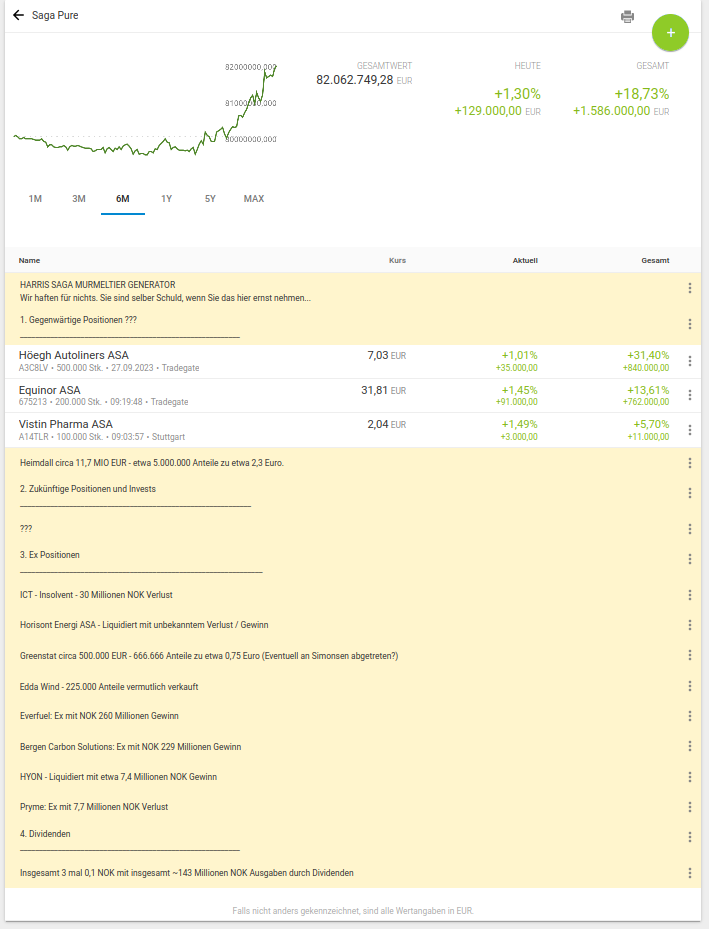The height and width of the screenshot is (929, 709).
Task: Open three-dot menu for Höegh Autoliners ASA
Action: [x=689, y=361]
